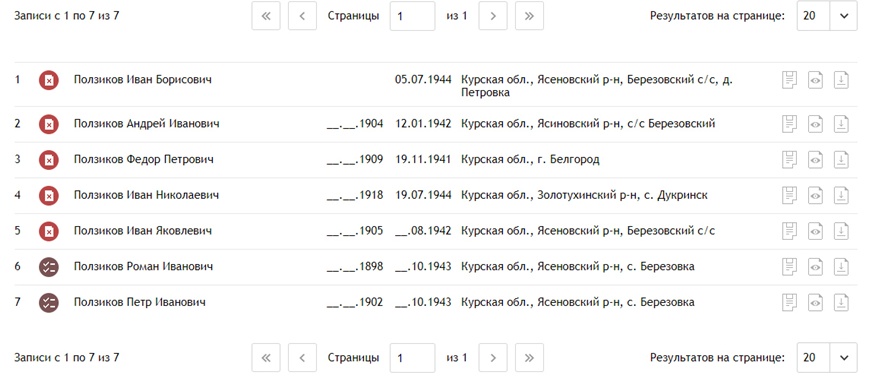
Task: Click download icon for Ползиков Андрей Иванович
Action: (x=842, y=124)
